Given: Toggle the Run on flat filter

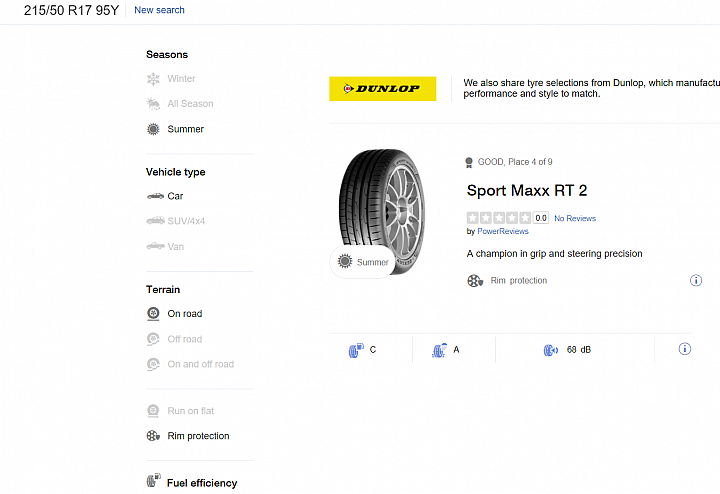Looking at the screenshot, I should click(x=180, y=410).
